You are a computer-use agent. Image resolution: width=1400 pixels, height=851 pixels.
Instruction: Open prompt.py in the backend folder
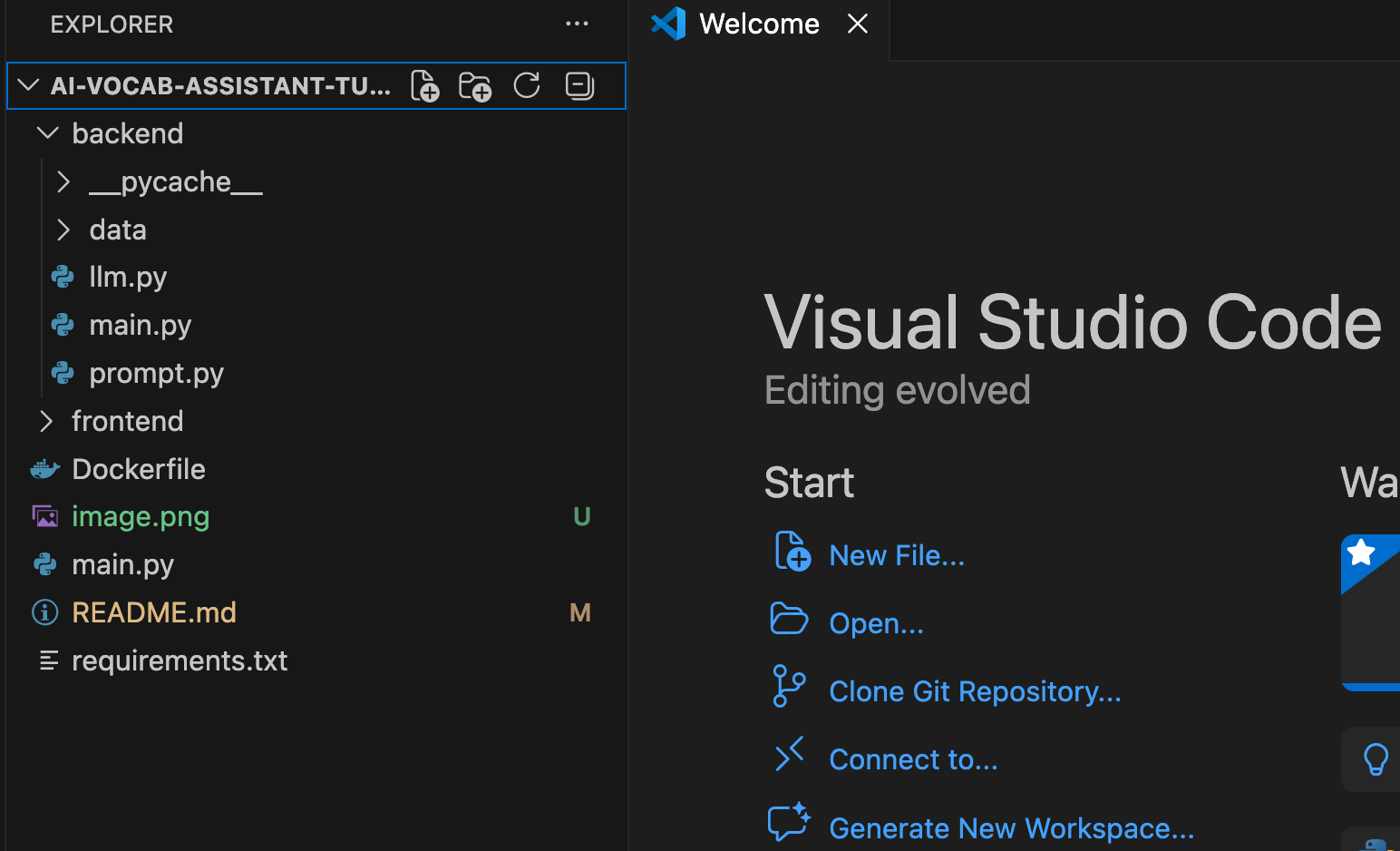156,374
